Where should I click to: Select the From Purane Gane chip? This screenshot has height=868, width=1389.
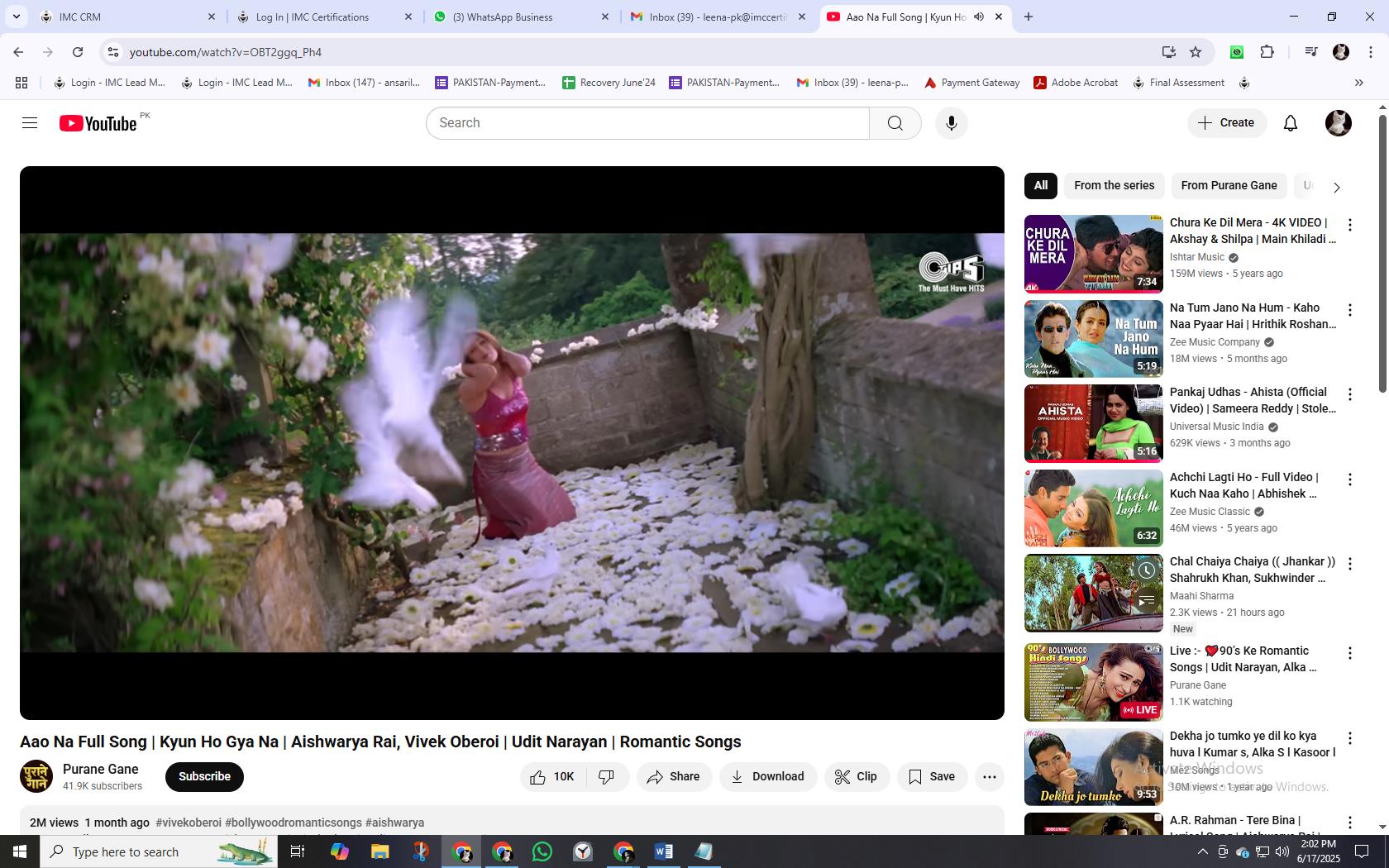(x=1229, y=186)
